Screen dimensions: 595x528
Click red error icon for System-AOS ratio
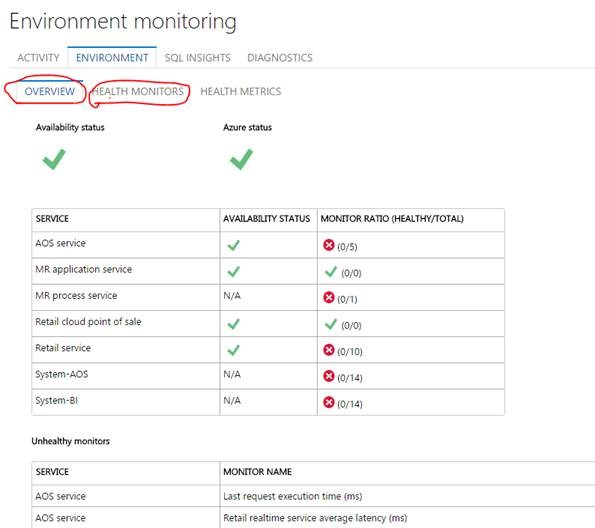click(x=329, y=376)
